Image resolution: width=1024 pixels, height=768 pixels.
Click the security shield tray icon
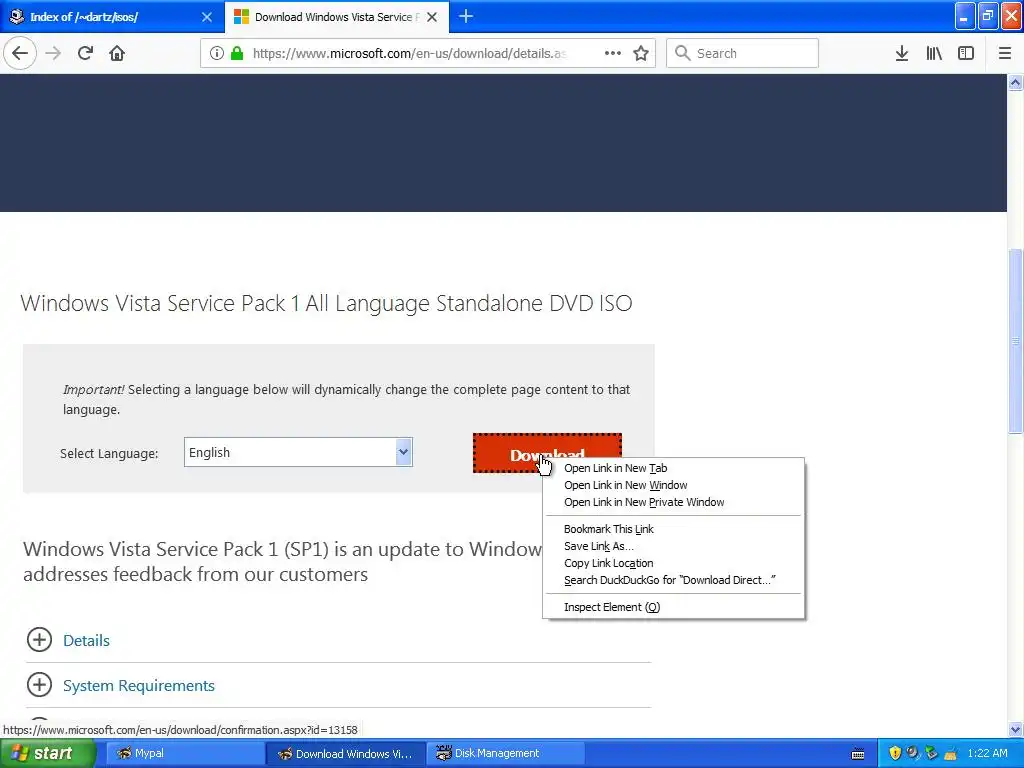895,753
